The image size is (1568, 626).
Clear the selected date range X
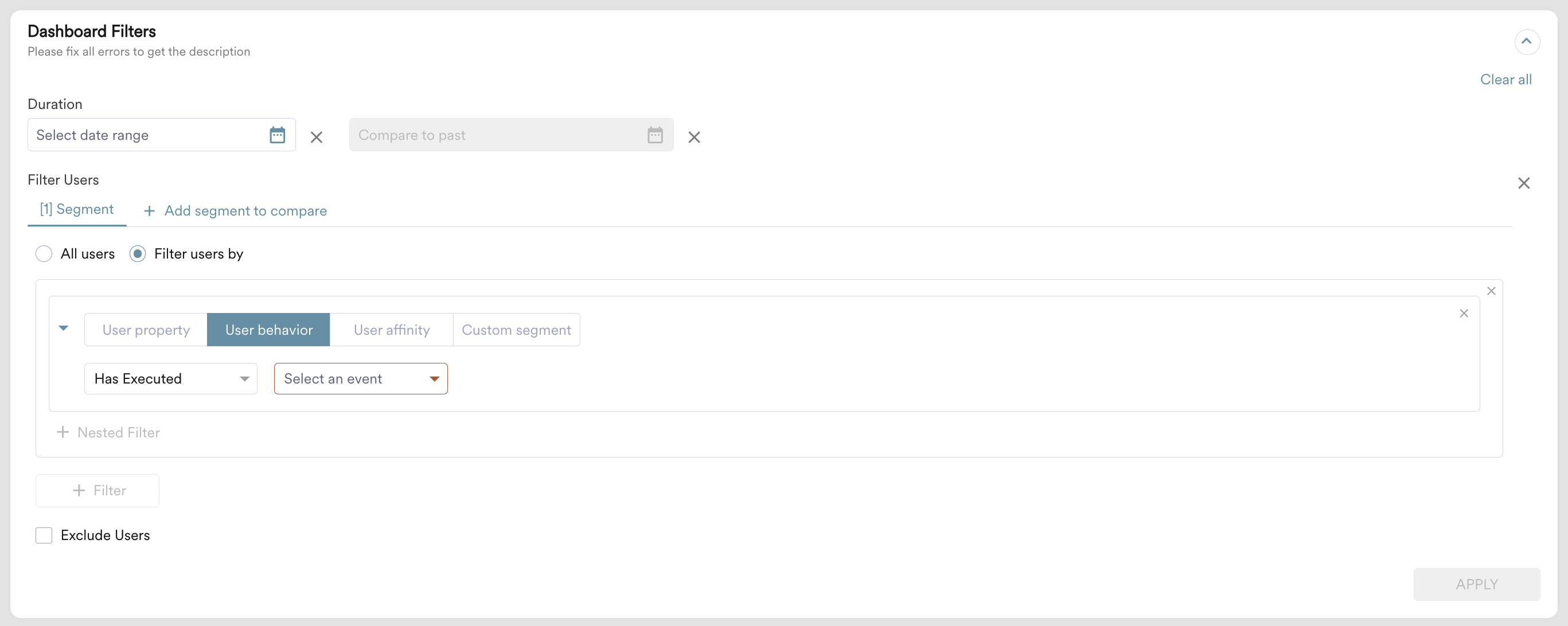(316, 137)
